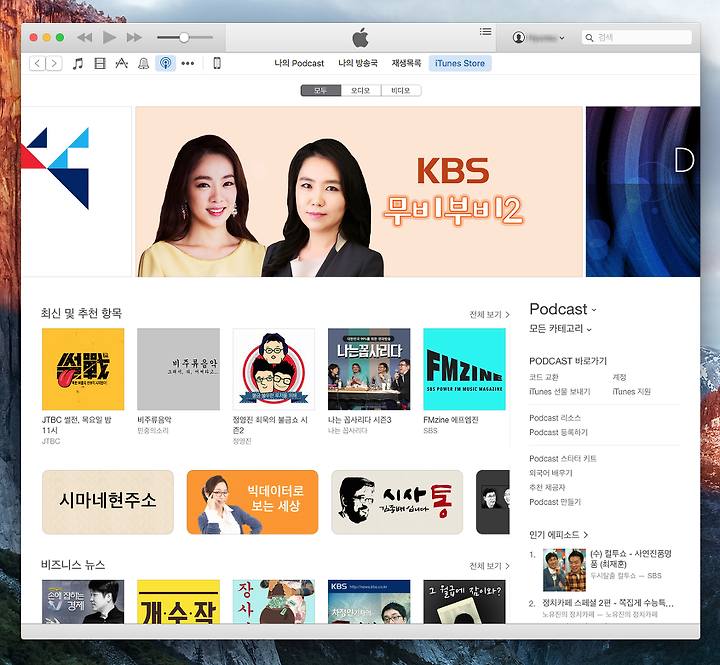This screenshot has height=665, width=720.
Task: Expand the 인기 에피소드 section
Action: (x=558, y=535)
